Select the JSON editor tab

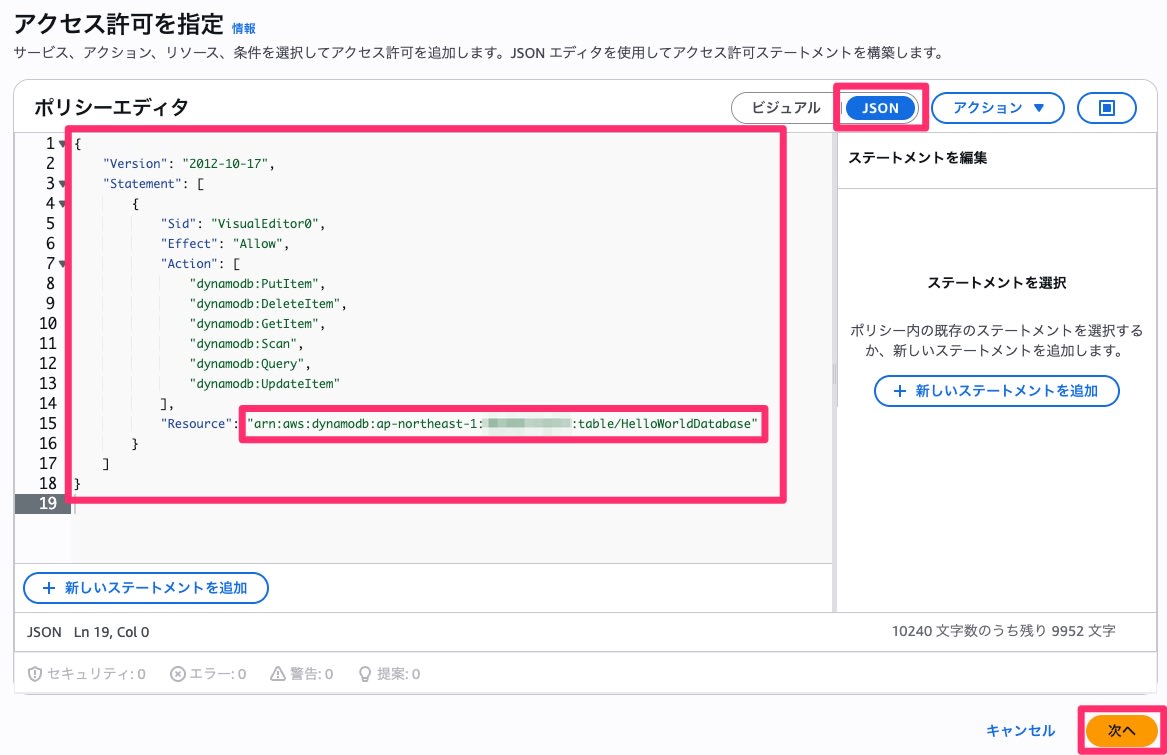coord(879,108)
